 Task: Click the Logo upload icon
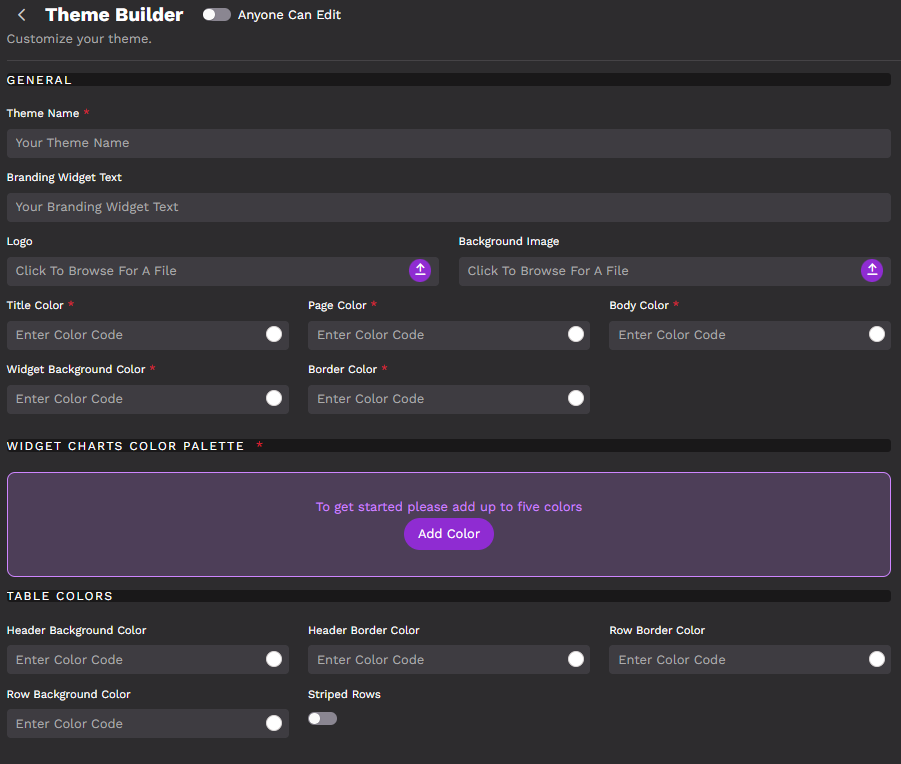click(x=420, y=271)
